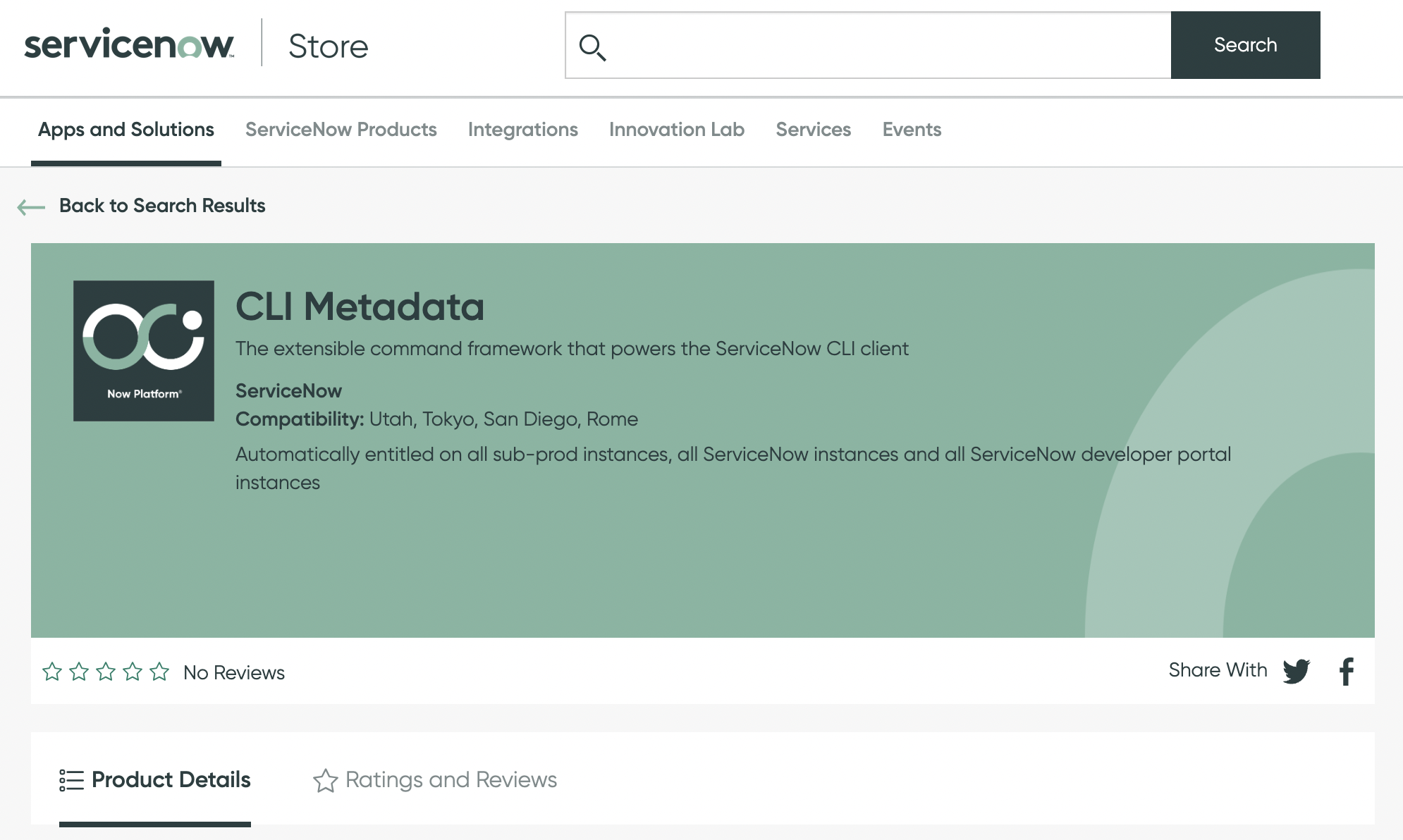Screen dimensions: 1403x840
Task: Click the fifth rating star
Action: 159,672
